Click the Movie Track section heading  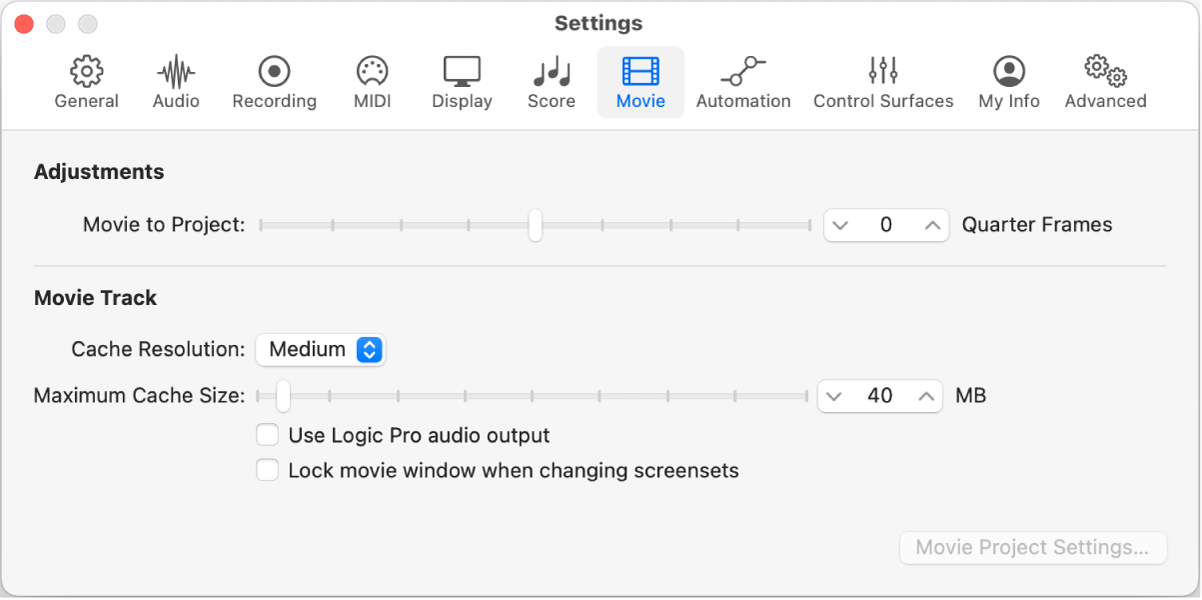click(x=95, y=297)
